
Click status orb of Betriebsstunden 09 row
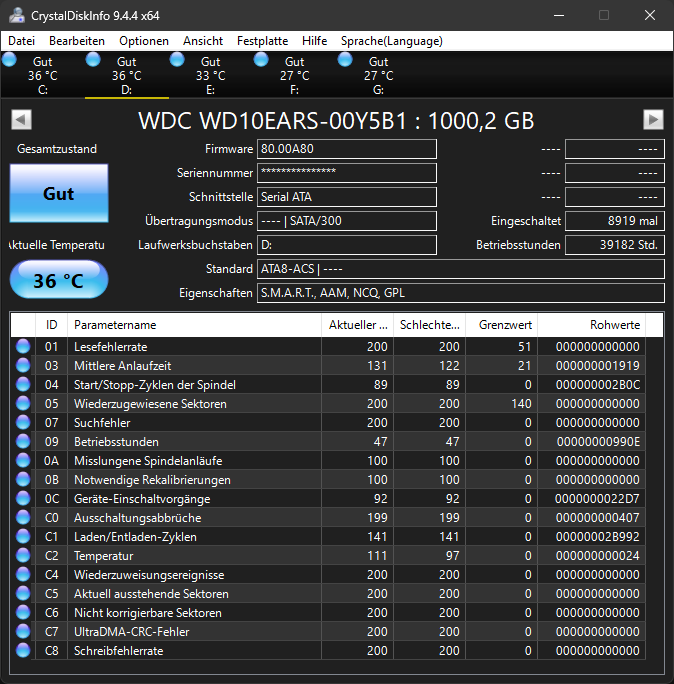point(23,441)
